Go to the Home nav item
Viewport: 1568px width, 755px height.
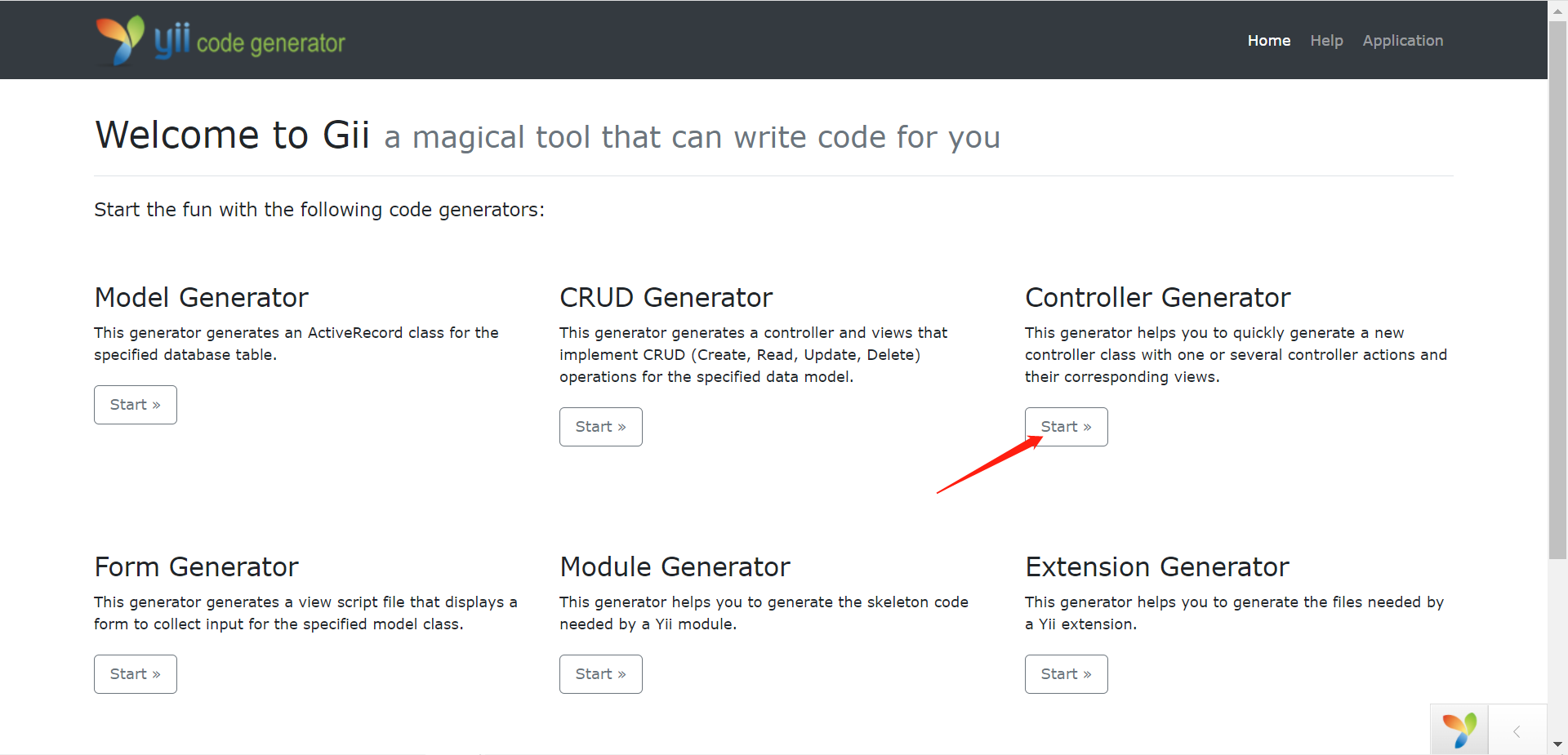point(1269,40)
